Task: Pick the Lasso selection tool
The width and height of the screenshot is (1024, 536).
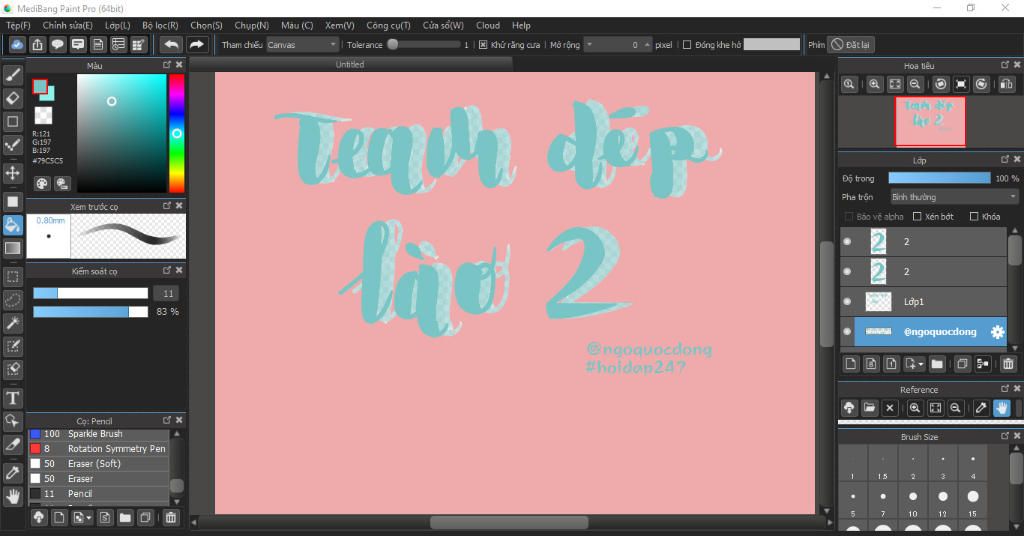Action: [x=12, y=300]
